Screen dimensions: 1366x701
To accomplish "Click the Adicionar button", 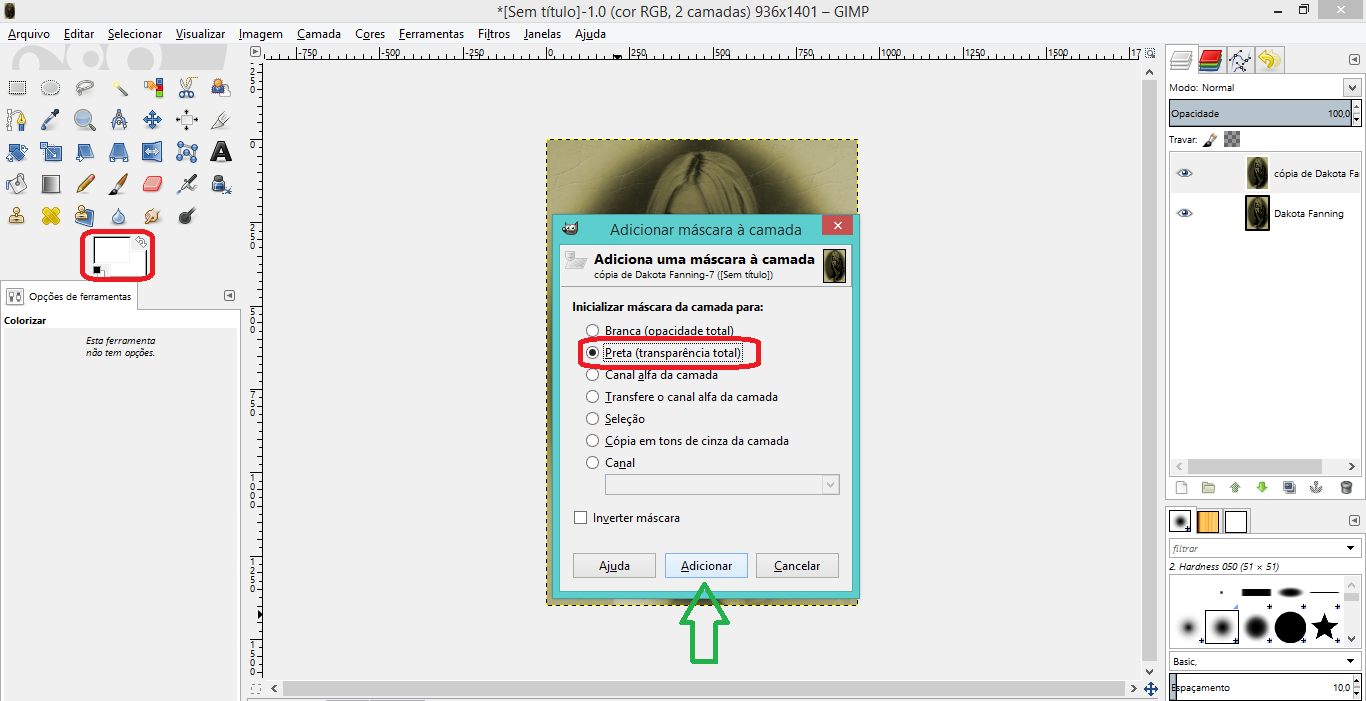I will tap(706, 566).
